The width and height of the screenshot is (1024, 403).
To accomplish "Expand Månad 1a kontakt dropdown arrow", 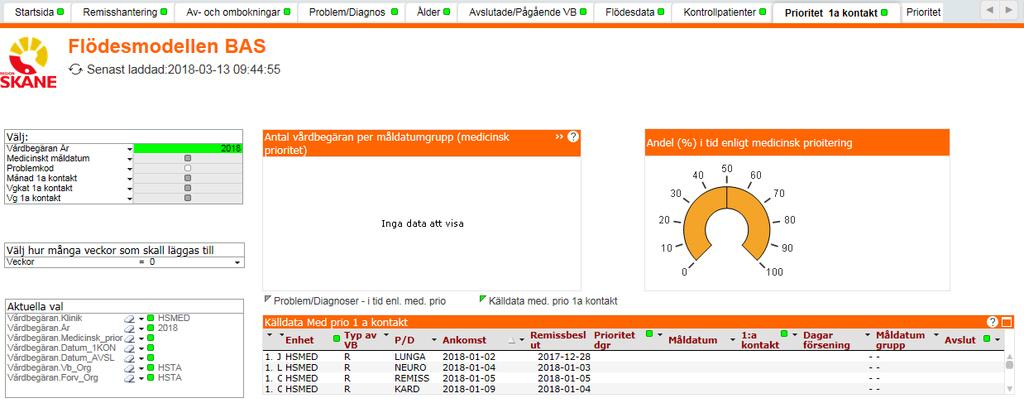I will pyautogui.click(x=129, y=178).
